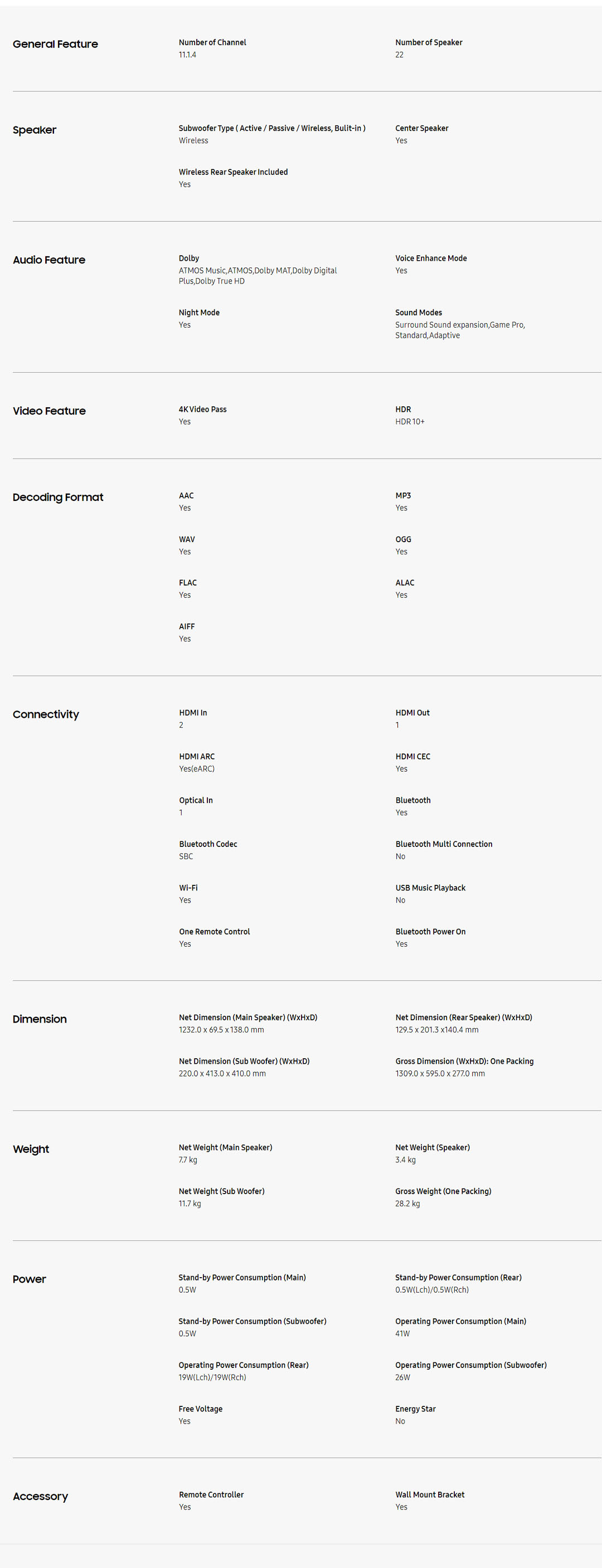Select the Wireless Rear Speaker Included label
602x1568 pixels.
click(233, 172)
